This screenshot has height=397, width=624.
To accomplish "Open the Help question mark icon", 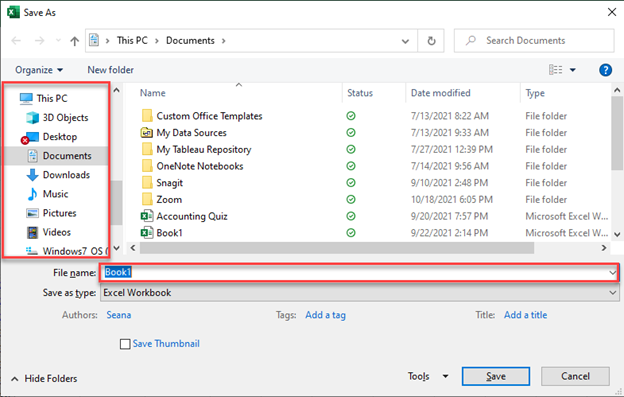I will pos(605,70).
